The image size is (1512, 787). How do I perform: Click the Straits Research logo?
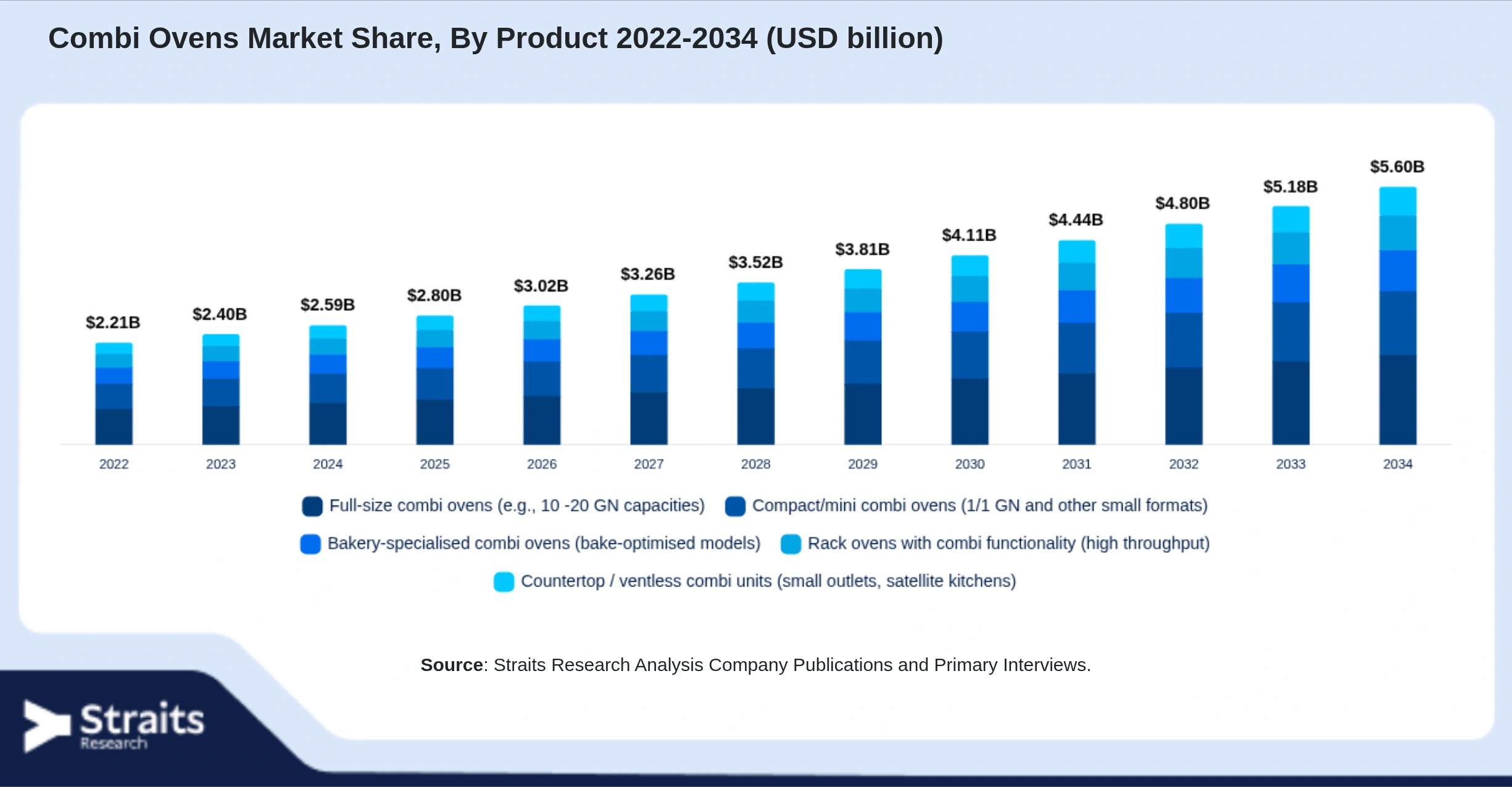point(114,726)
